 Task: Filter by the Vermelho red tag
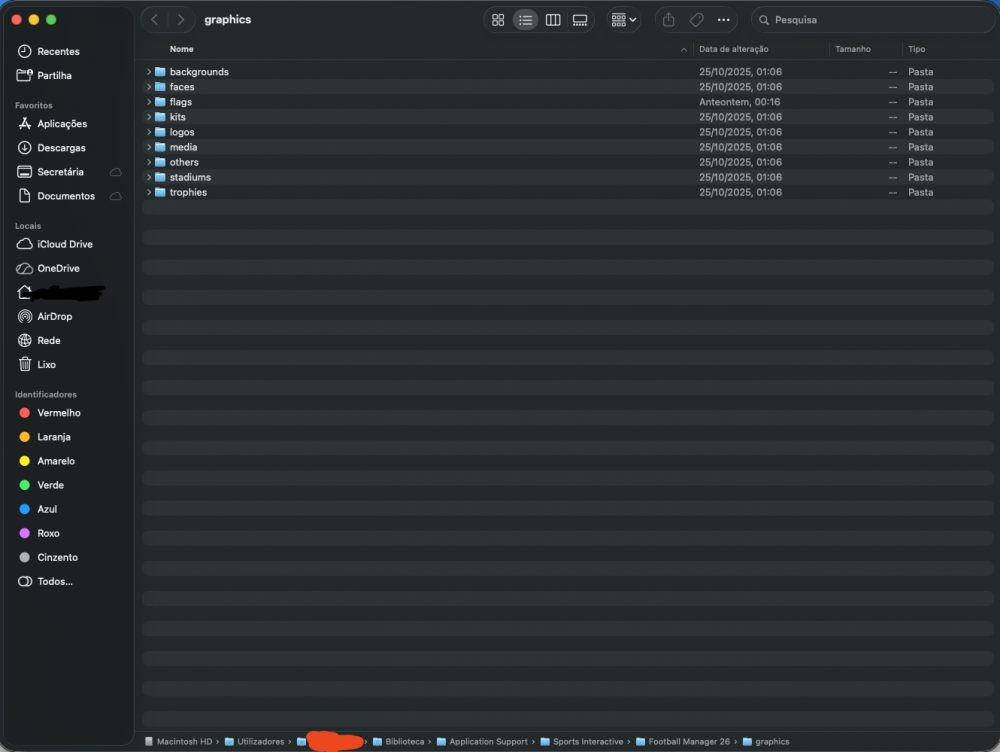[x=50, y=413]
